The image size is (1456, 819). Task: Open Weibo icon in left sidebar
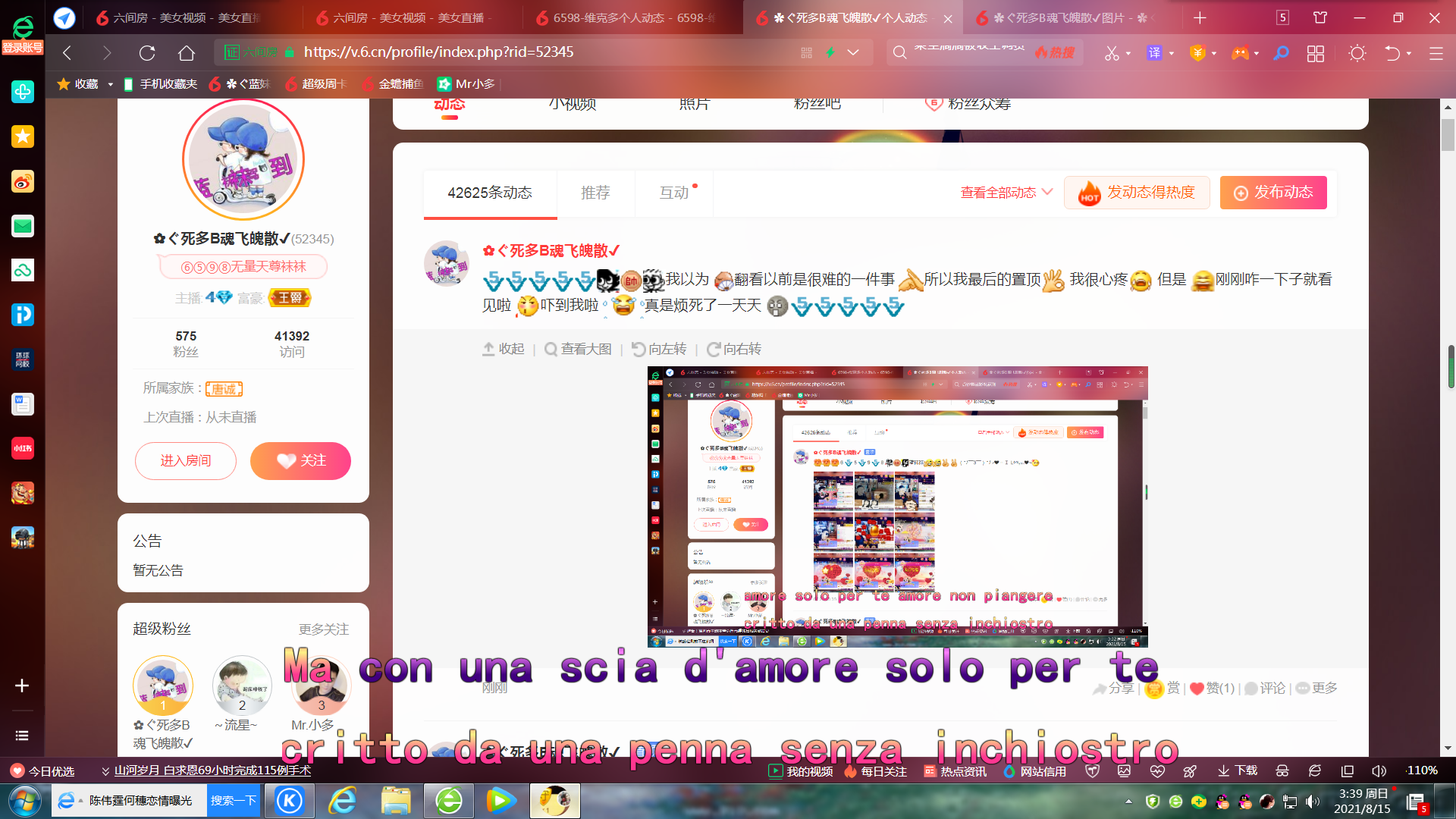(23, 181)
